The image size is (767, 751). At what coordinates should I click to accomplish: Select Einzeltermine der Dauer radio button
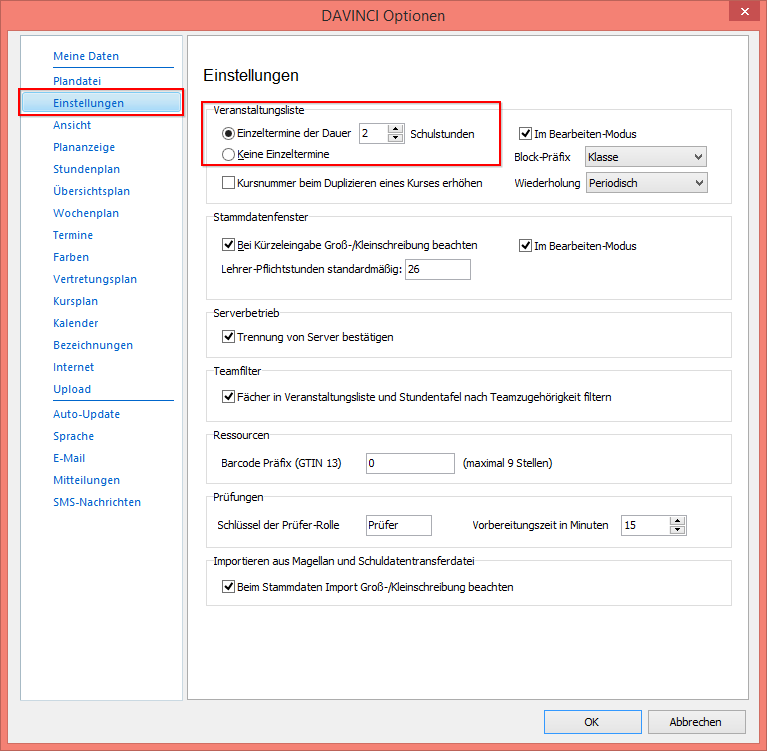pyautogui.click(x=228, y=133)
